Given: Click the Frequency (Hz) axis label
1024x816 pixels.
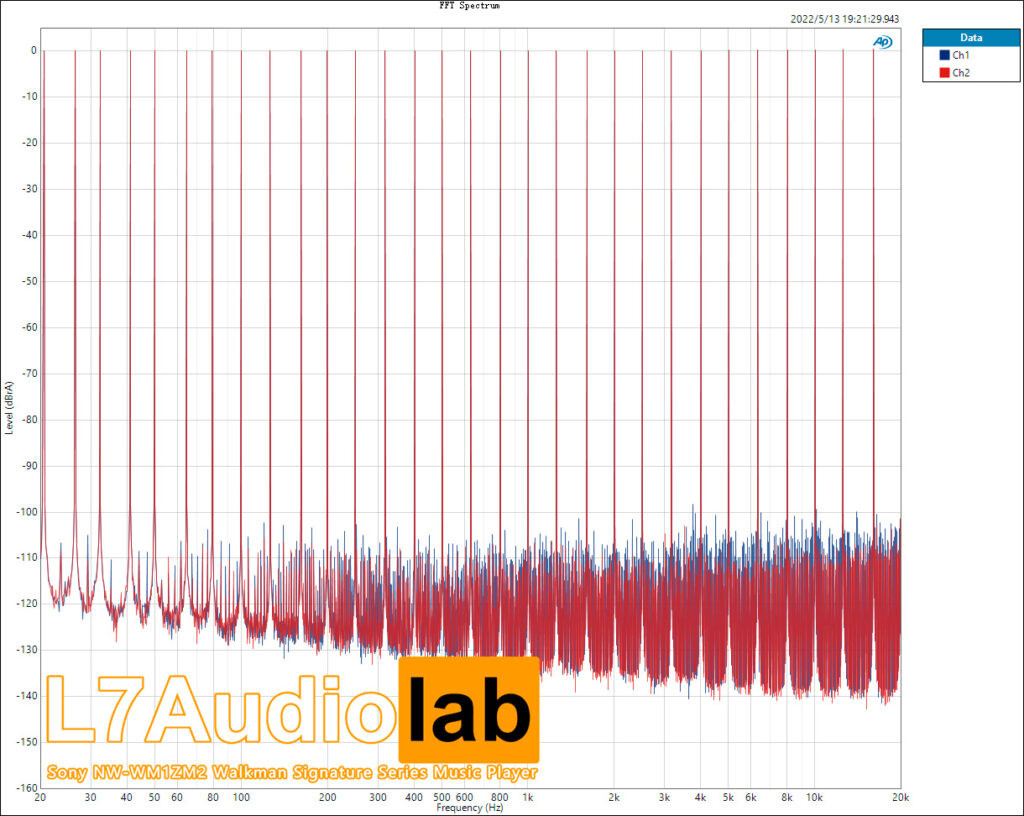Looking at the screenshot, I should (470, 808).
